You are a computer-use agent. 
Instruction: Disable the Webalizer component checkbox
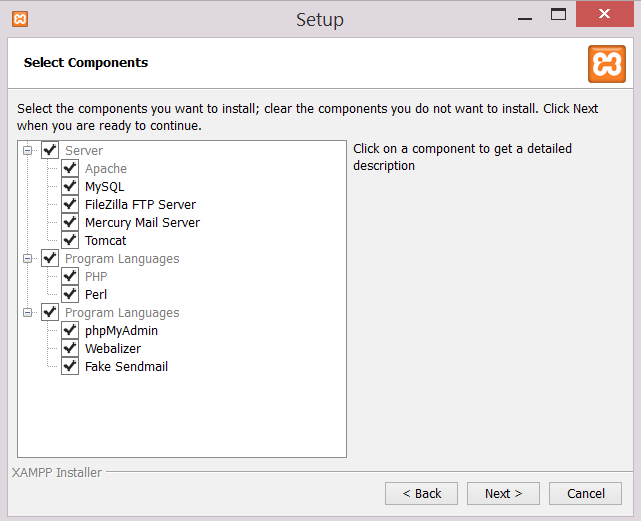70,349
